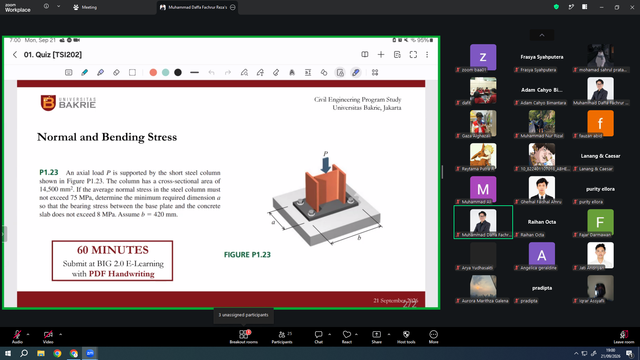The image size is (640, 360).
Task: Switch to the Meeting tab
Action: [x=85, y=7]
